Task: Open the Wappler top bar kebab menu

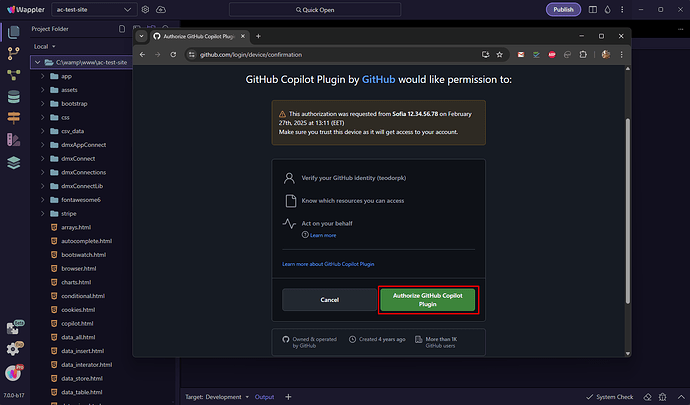Action: (x=622, y=9)
